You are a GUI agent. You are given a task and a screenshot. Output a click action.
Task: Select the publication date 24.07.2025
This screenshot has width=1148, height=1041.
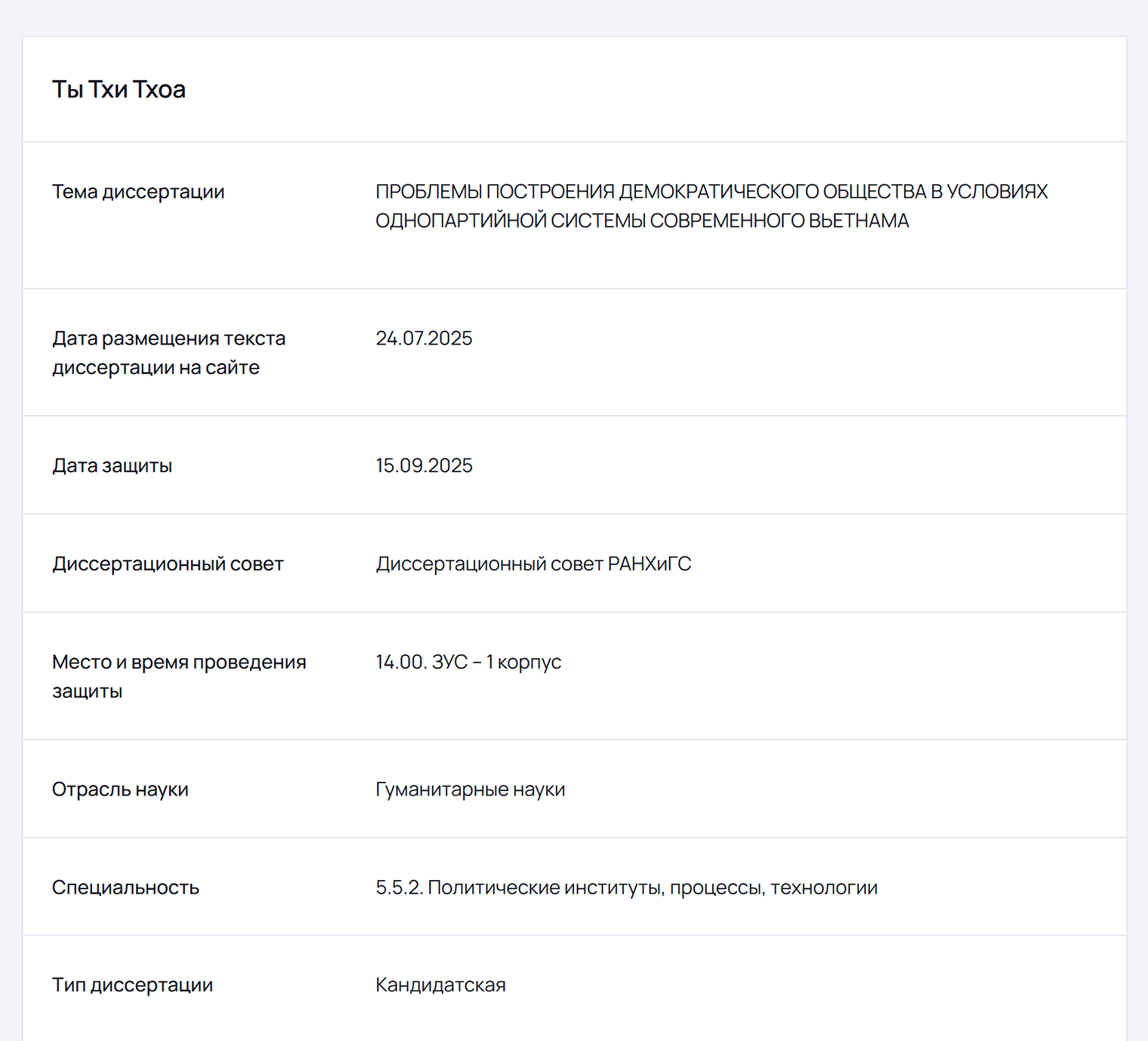[x=424, y=338]
